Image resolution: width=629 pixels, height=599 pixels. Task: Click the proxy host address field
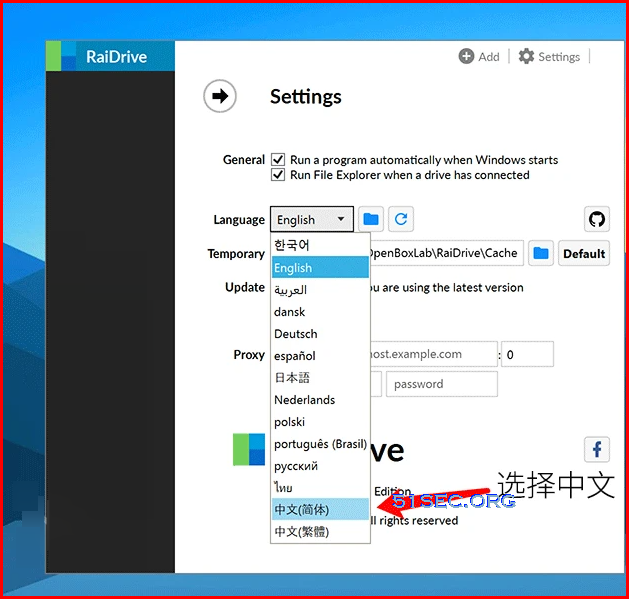[433, 354]
